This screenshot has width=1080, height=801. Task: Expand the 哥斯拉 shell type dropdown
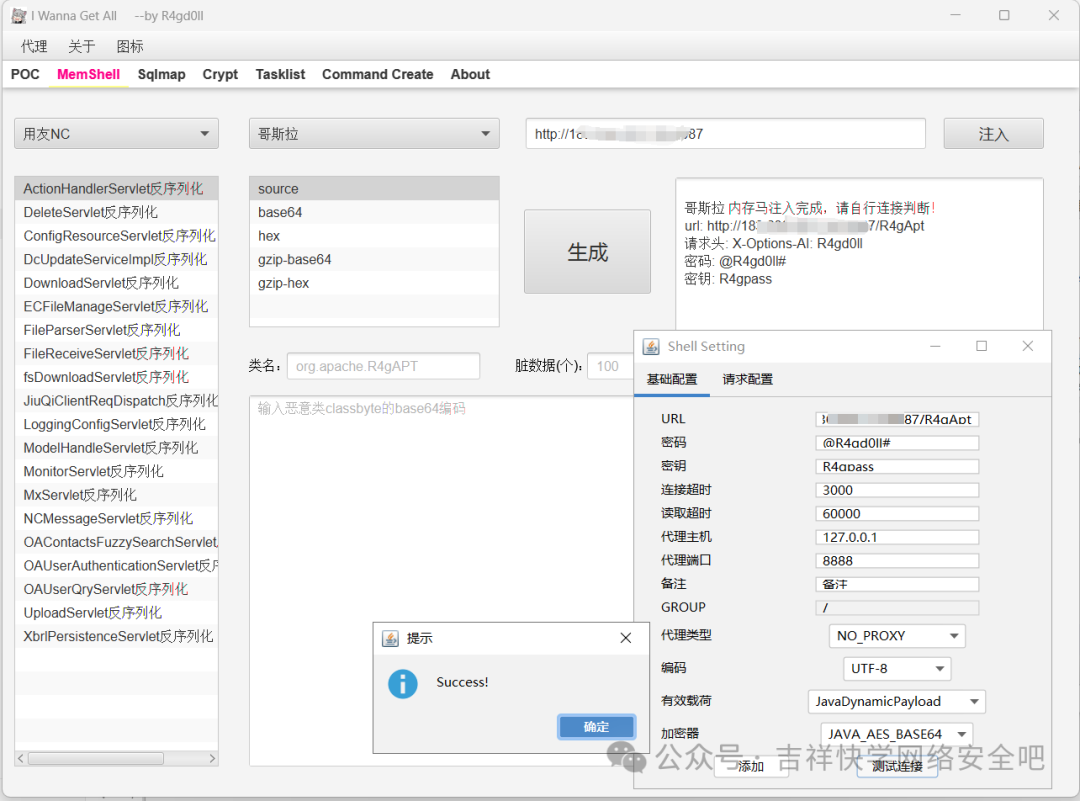point(374,134)
